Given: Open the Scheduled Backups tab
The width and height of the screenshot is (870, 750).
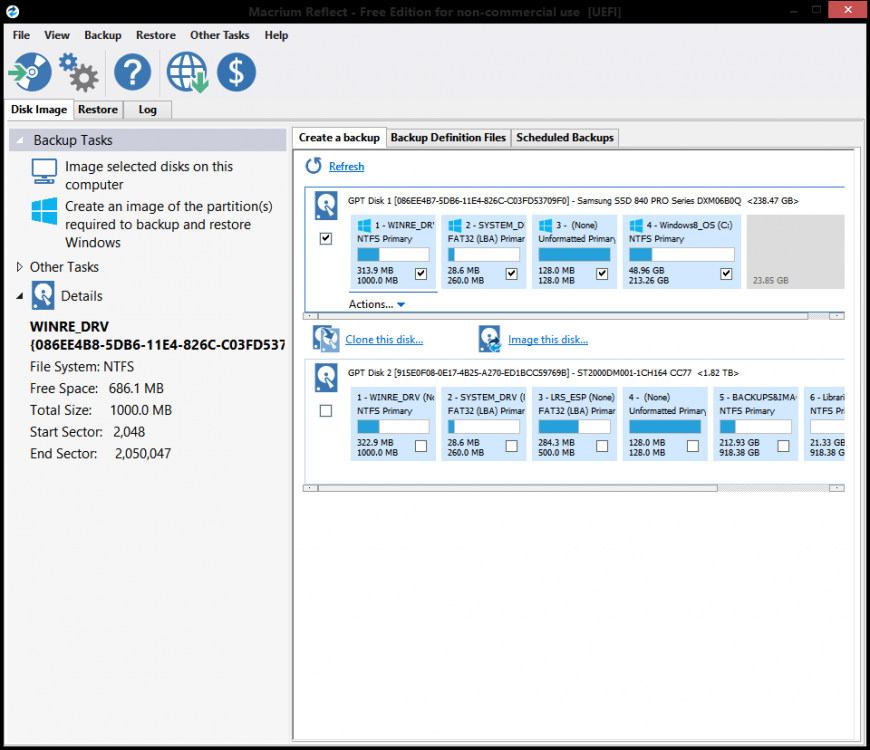Looking at the screenshot, I should pos(565,138).
